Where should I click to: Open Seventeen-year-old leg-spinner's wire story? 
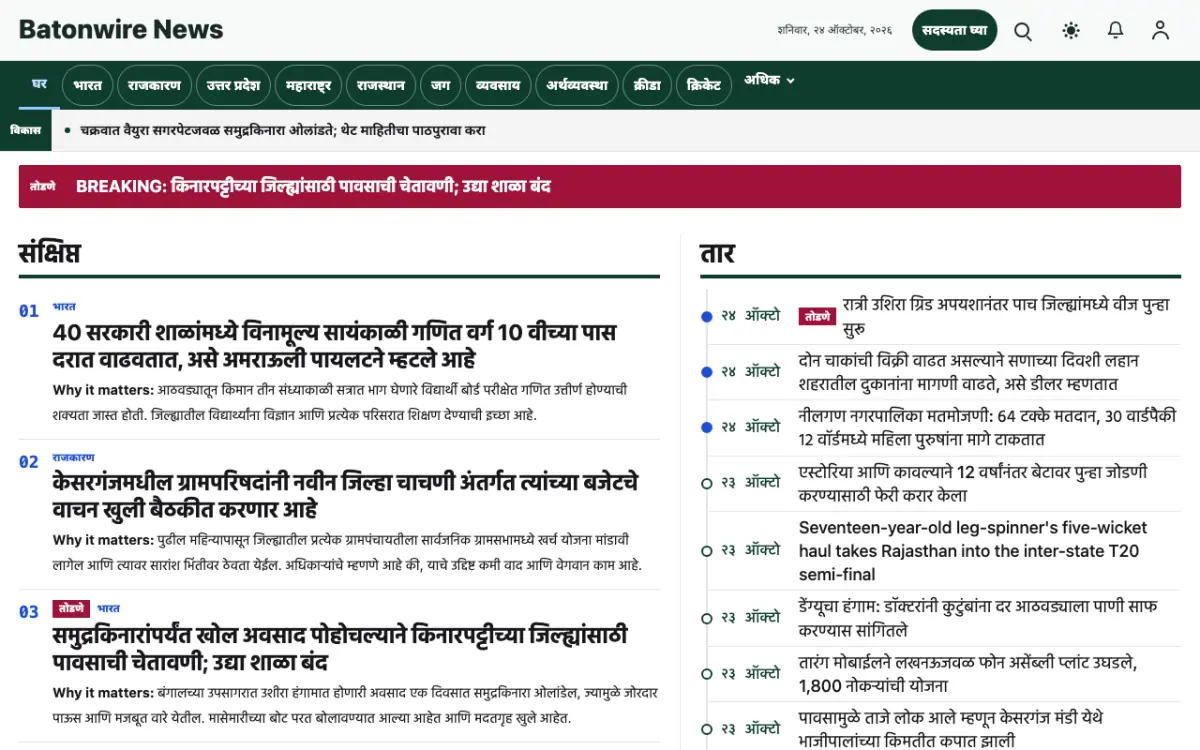(973, 551)
